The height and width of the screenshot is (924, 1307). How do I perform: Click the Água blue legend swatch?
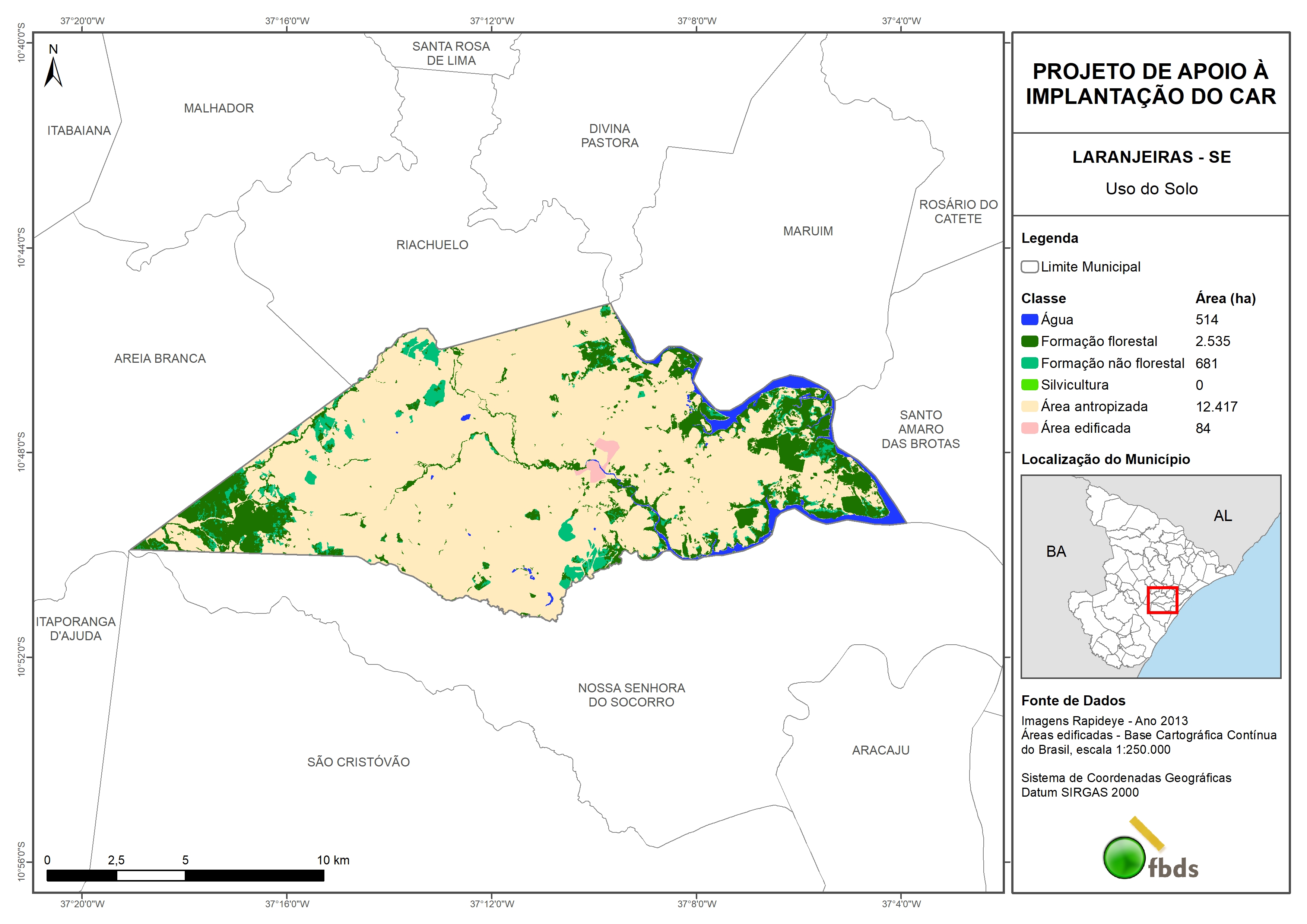coord(1029,320)
